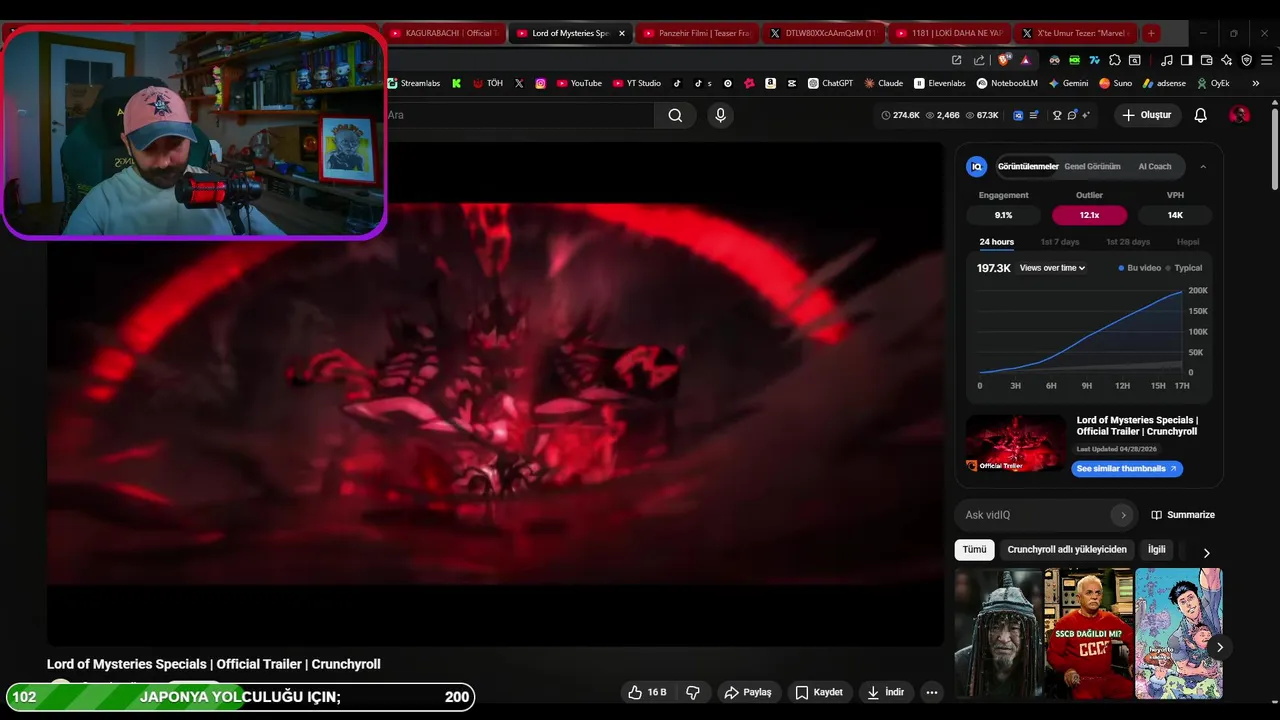Open the Views over time dropdown
1280x720 pixels.
point(1052,268)
